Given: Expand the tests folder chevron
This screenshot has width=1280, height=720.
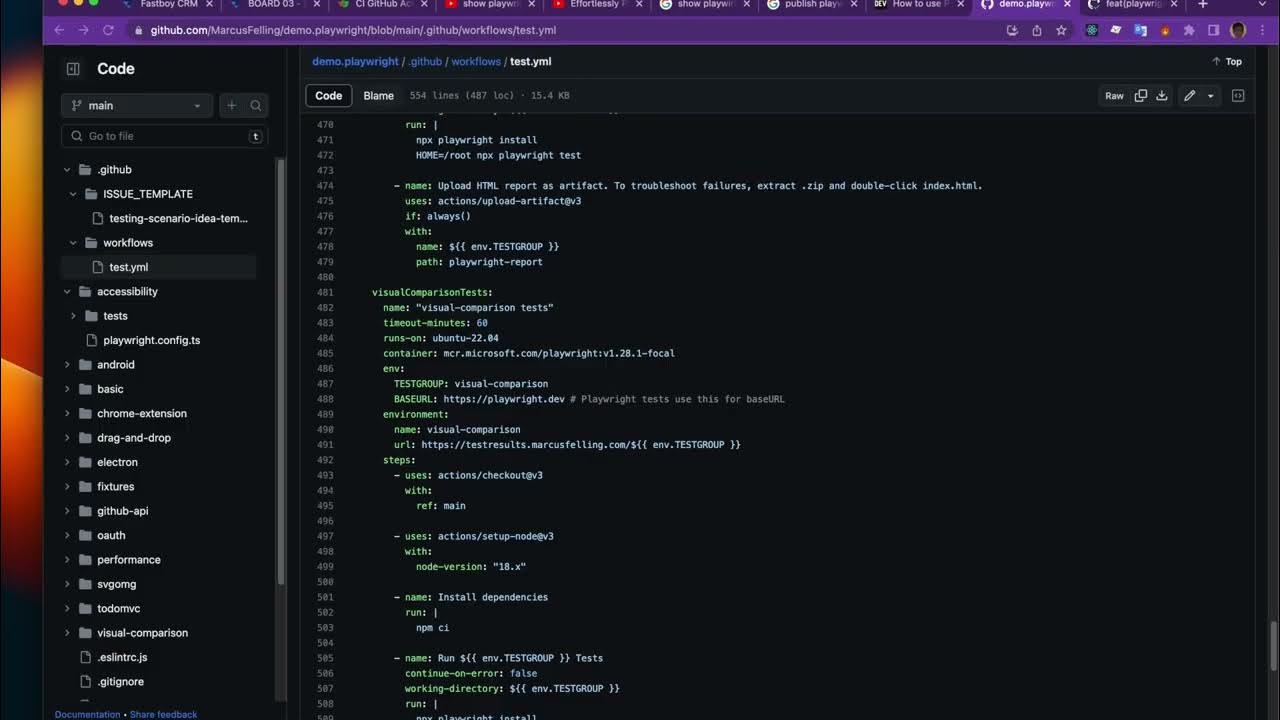Looking at the screenshot, I should click(73, 316).
